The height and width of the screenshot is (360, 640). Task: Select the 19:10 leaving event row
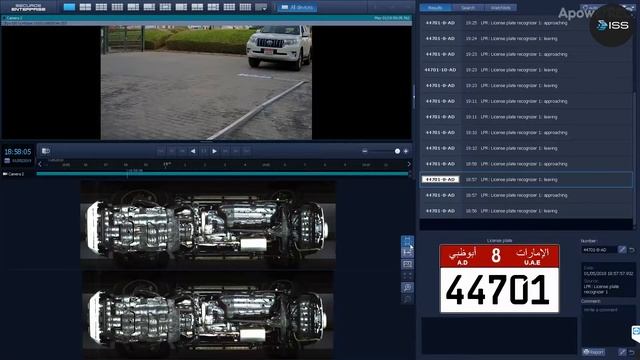[526, 148]
